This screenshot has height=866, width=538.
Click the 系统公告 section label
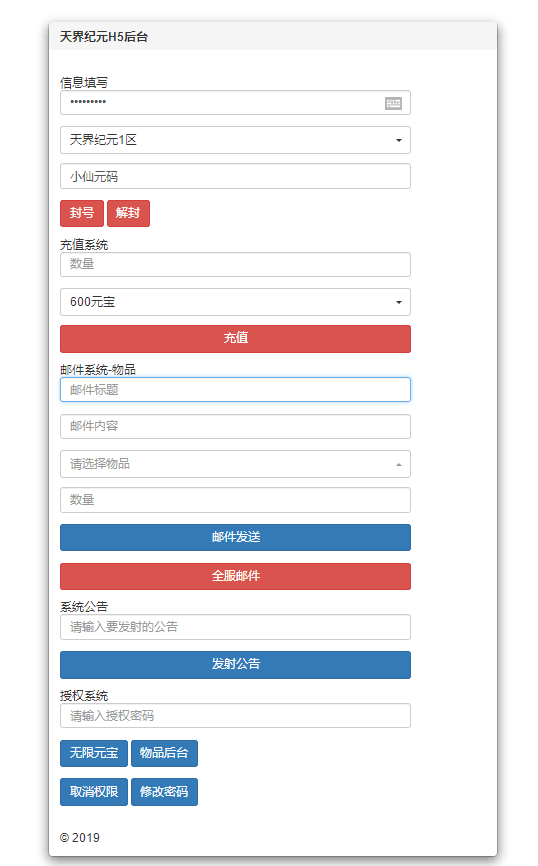(x=84, y=606)
